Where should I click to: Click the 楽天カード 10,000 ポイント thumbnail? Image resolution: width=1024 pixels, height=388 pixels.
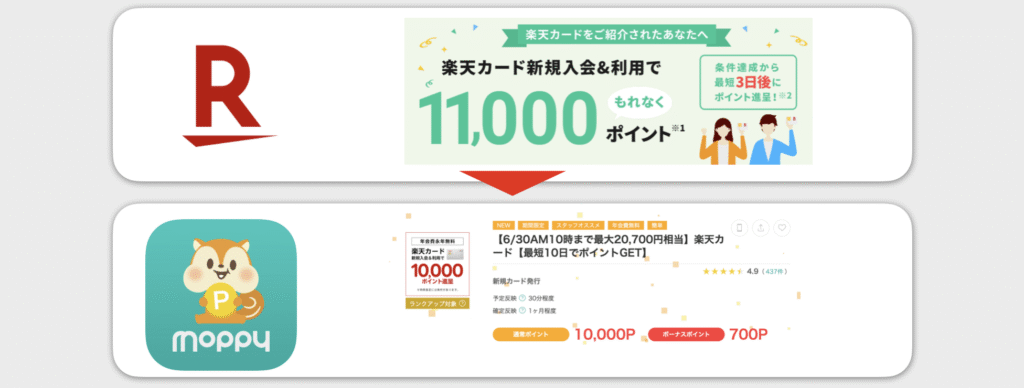pyautogui.click(x=437, y=264)
